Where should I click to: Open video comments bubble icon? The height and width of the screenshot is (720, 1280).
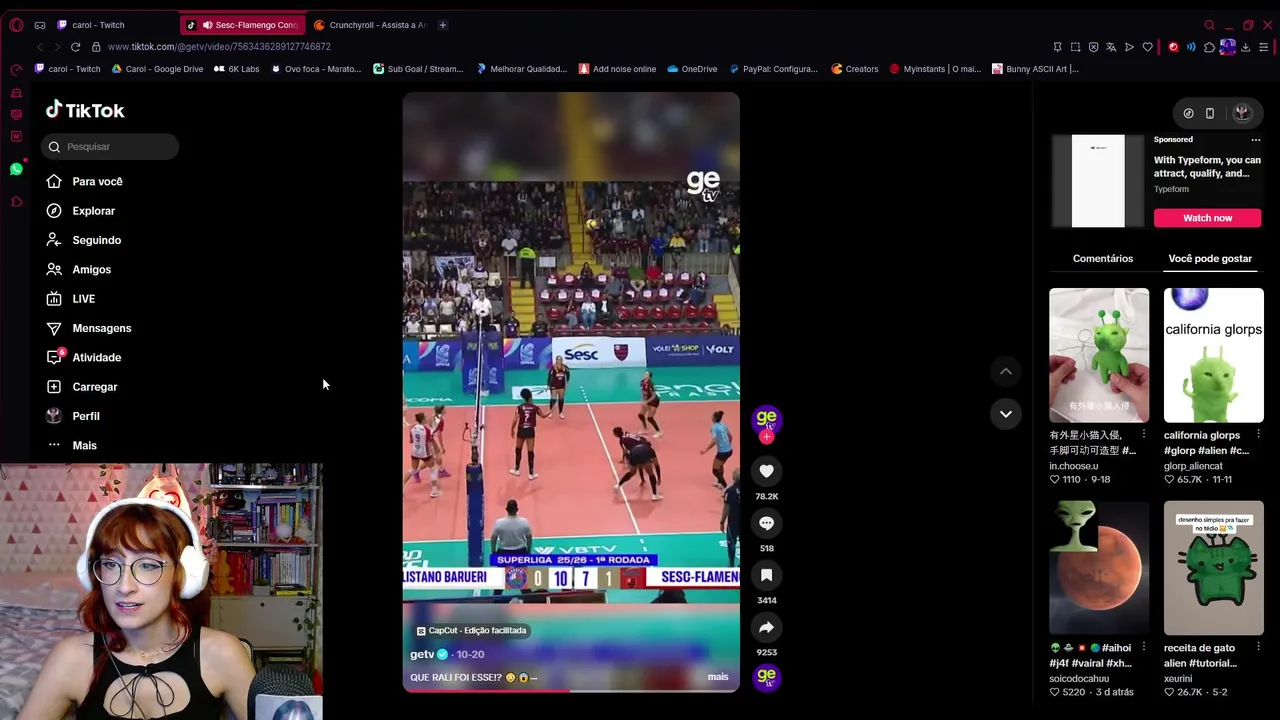pyautogui.click(x=766, y=523)
